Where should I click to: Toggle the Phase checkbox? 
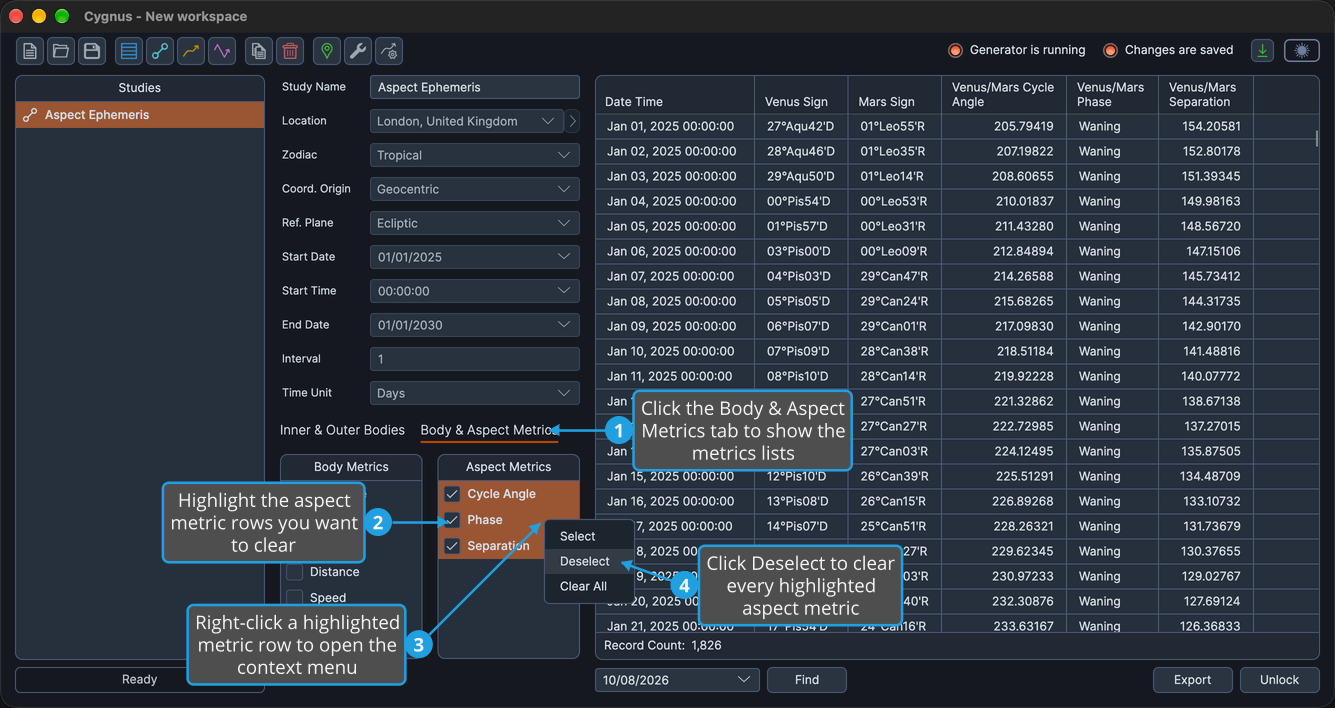tap(452, 520)
